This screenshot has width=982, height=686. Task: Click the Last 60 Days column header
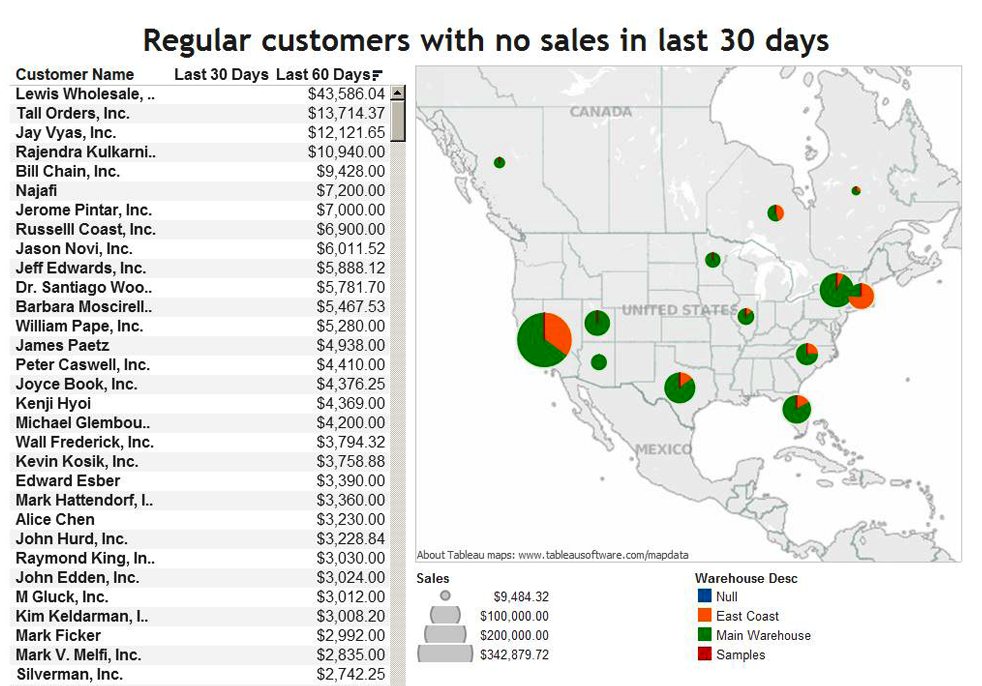323,75
